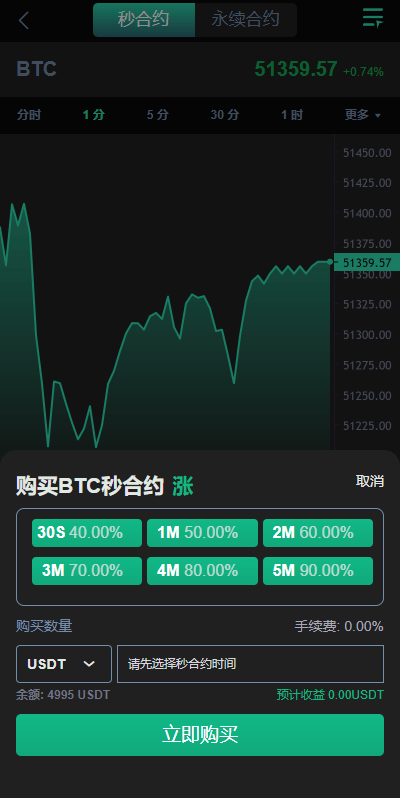Image resolution: width=400 pixels, height=798 pixels.
Task: Click the 立即购买 button
Action: click(200, 735)
